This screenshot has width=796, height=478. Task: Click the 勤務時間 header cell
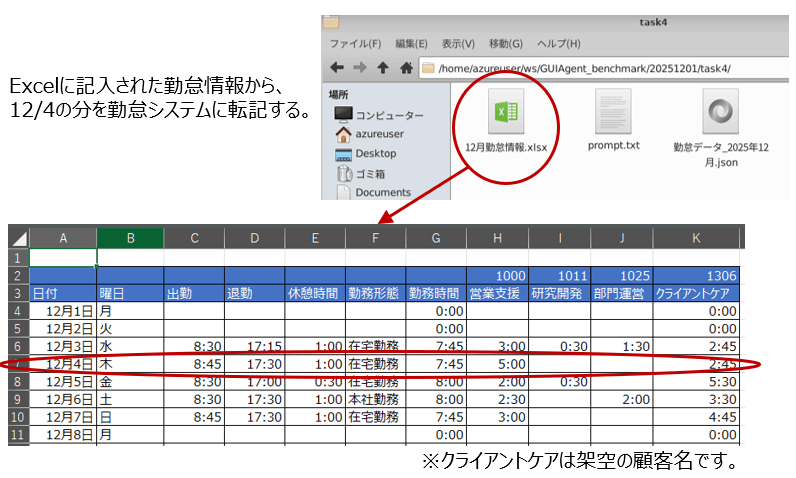tap(436, 293)
